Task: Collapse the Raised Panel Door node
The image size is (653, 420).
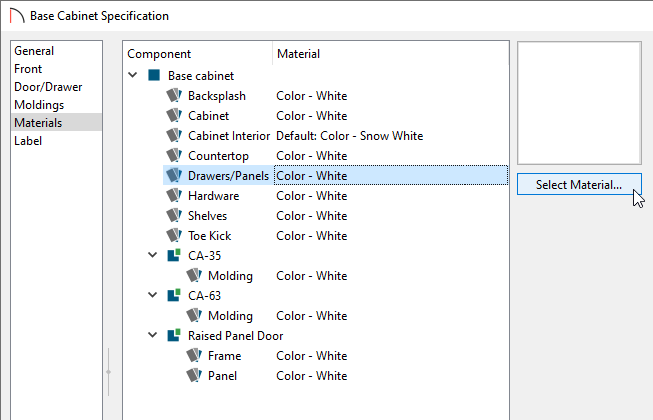Action: point(153,335)
